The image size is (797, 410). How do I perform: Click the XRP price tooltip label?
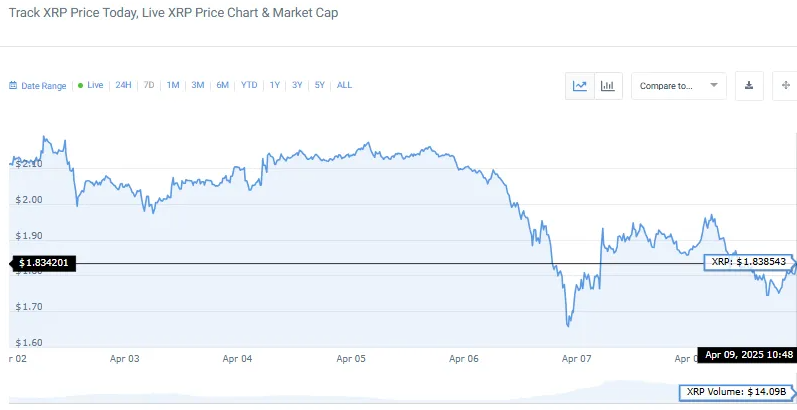pyautogui.click(x=750, y=261)
